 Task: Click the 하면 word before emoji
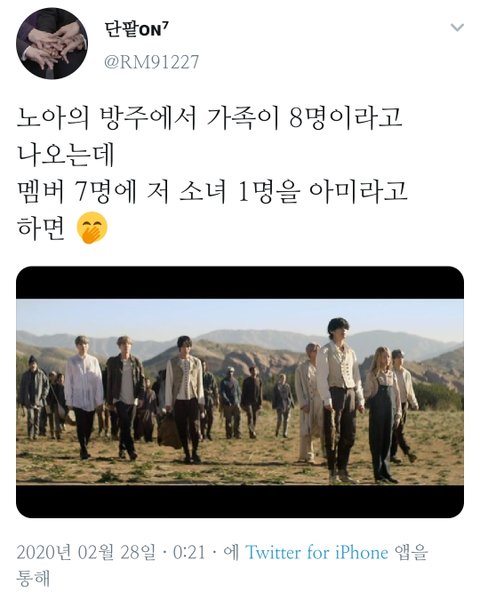(x=41, y=228)
